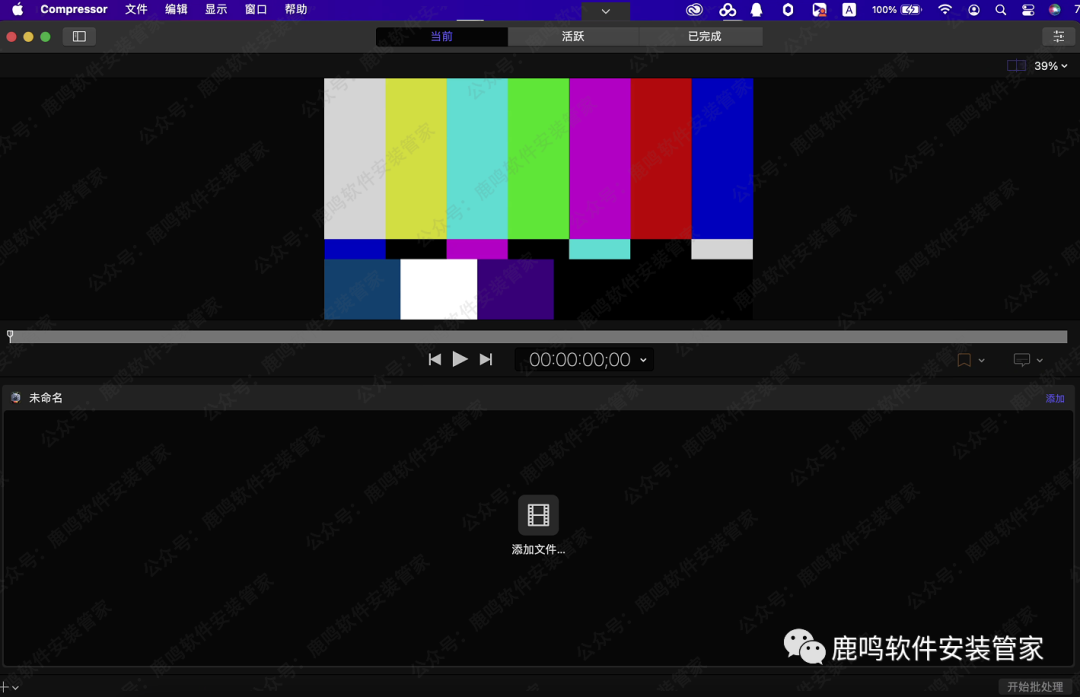
Task: Expand the add-job dropdown at bottom left
Action: pos(12,686)
